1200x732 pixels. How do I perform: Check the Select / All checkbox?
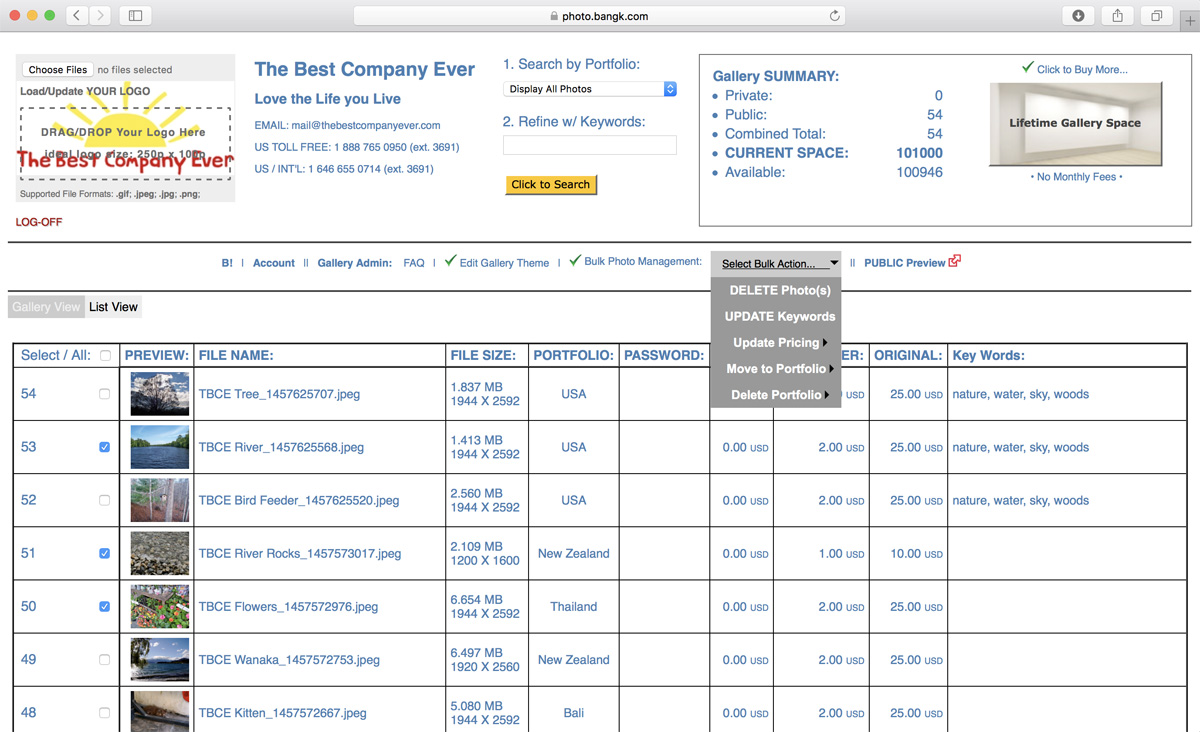point(105,355)
